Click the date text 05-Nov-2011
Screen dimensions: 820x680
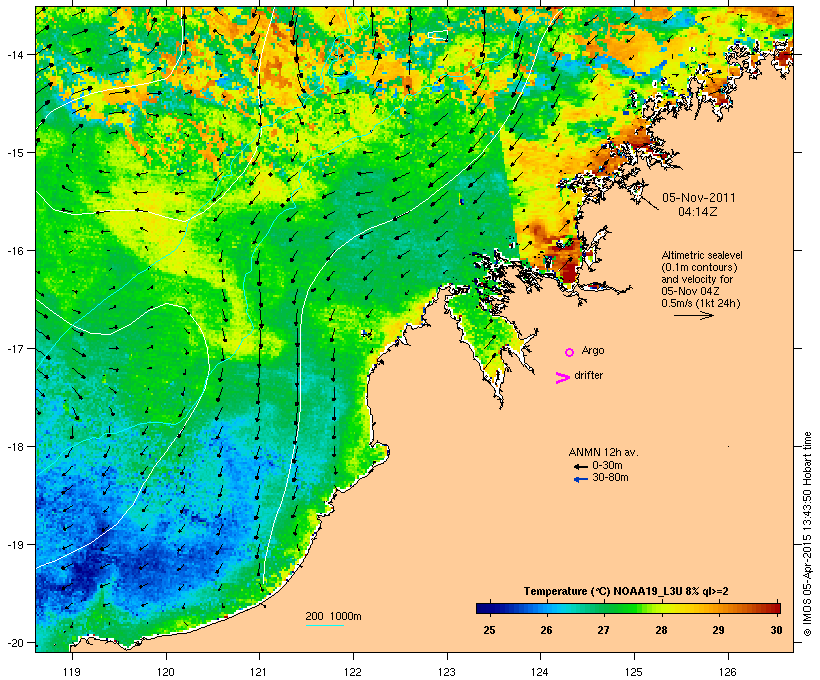pos(699,198)
